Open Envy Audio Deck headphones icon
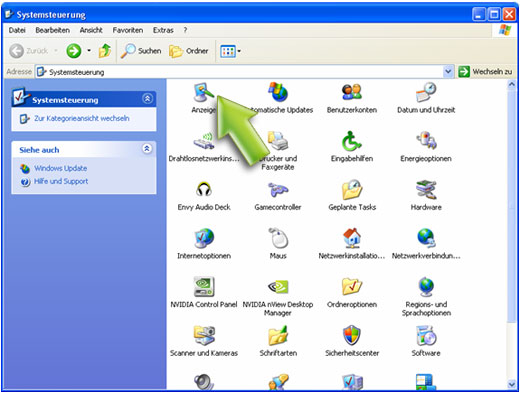The height and width of the screenshot is (393, 520). pyautogui.click(x=204, y=190)
